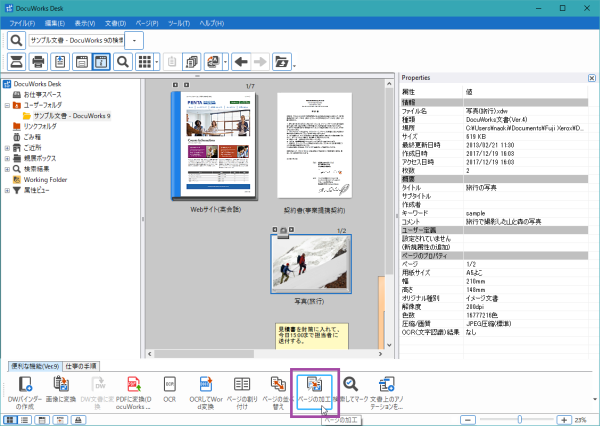
Task: Click the 画像に変換 tool icon
Action: pos(61,383)
